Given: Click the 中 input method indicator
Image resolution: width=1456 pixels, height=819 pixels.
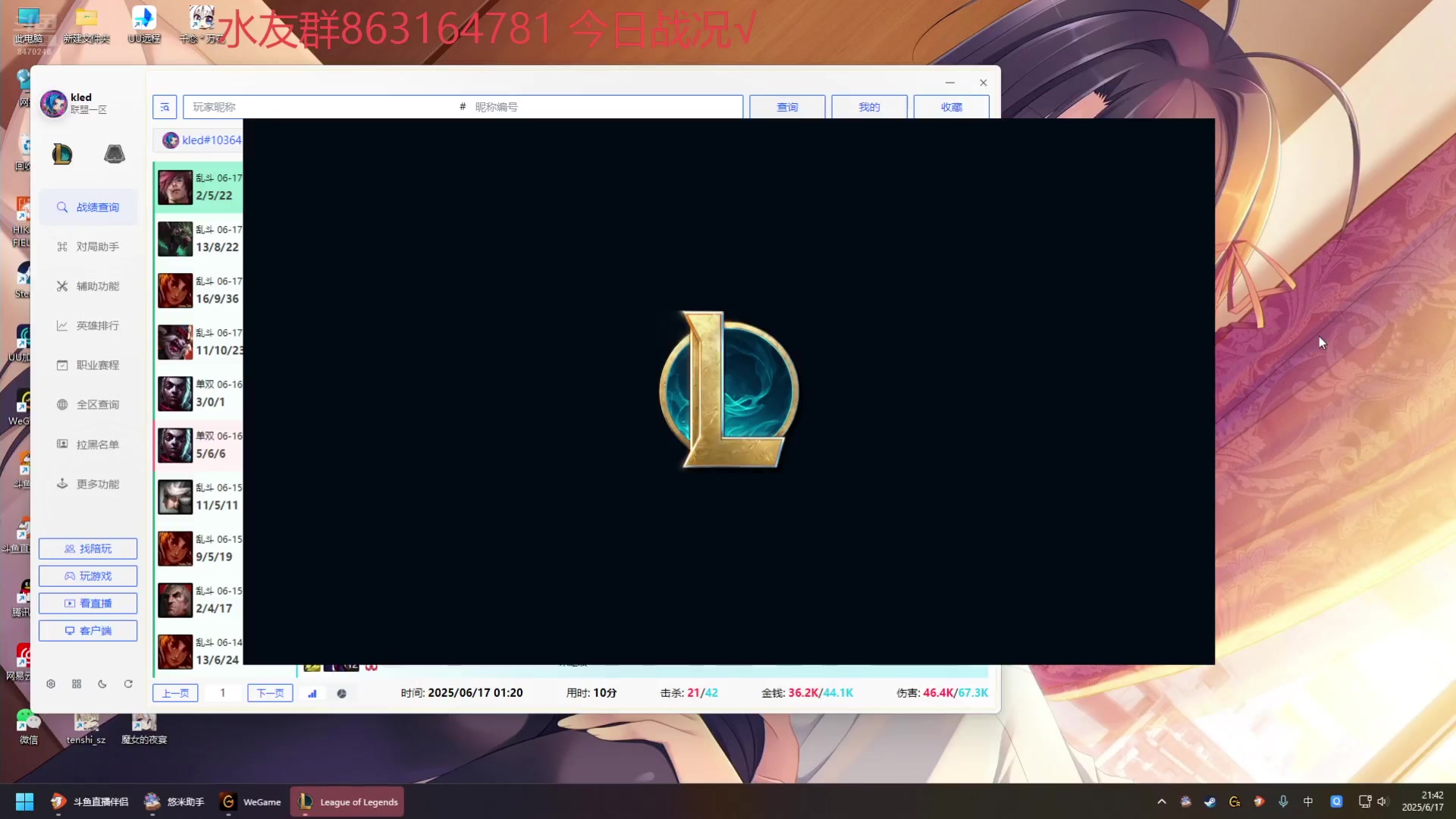Looking at the screenshot, I should click(1308, 802).
